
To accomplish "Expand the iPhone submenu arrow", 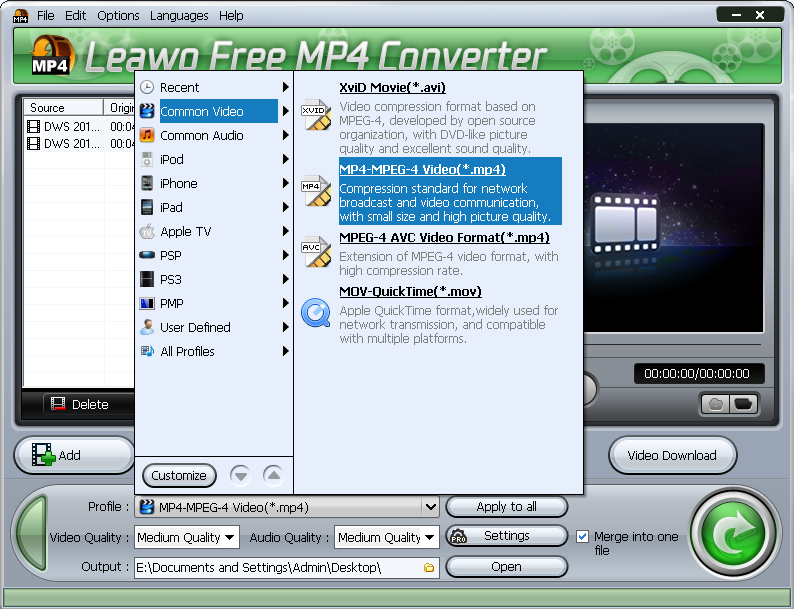I will click(x=286, y=183).
